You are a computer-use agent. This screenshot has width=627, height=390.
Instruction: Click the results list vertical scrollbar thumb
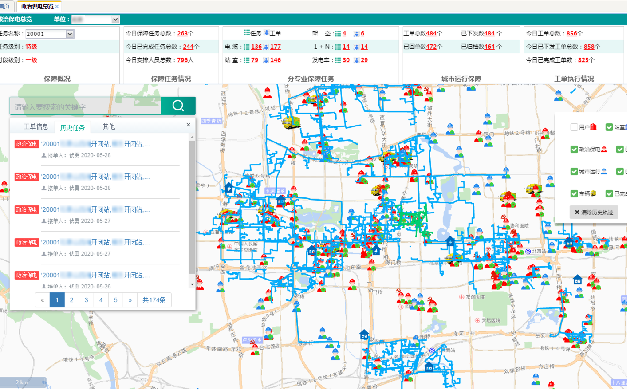click(192, 207)
